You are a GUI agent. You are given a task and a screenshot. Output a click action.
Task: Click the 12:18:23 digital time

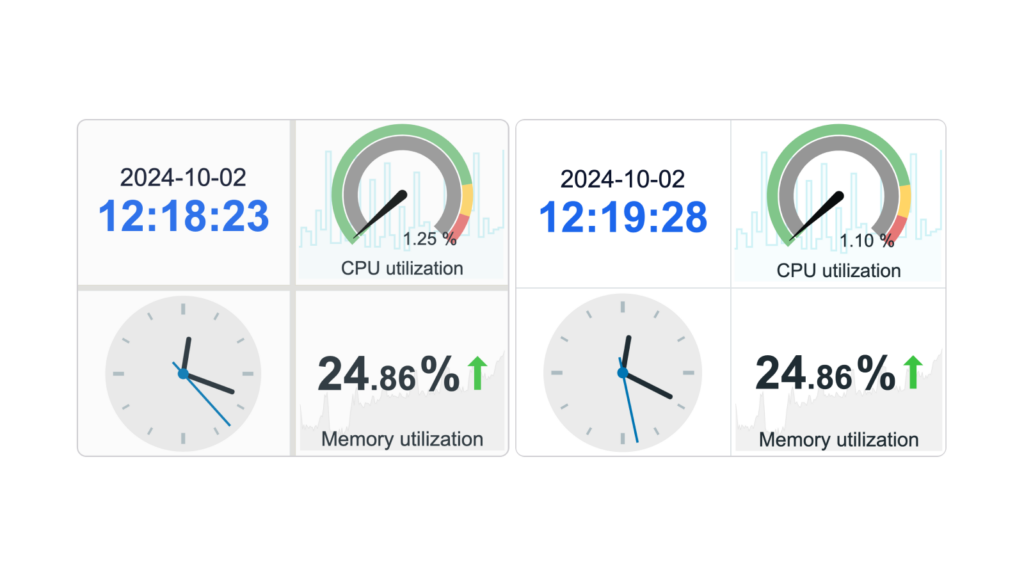[x=184, y=216]
